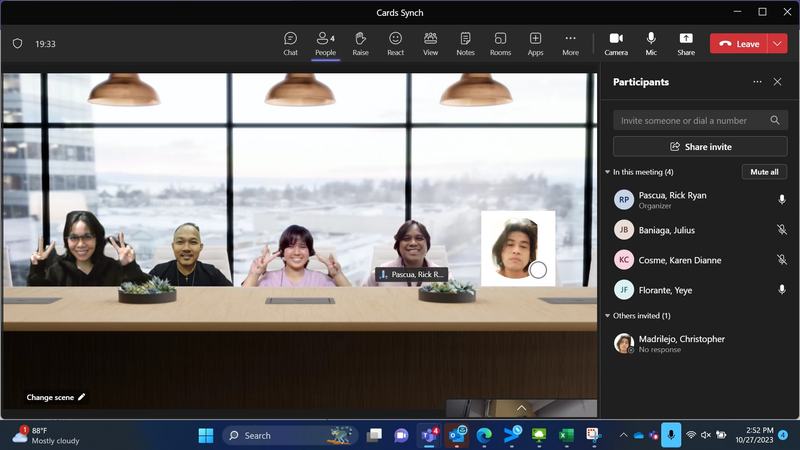
Task: Open Microsoft Edge from the taskbar
Action: coord(484,435)
